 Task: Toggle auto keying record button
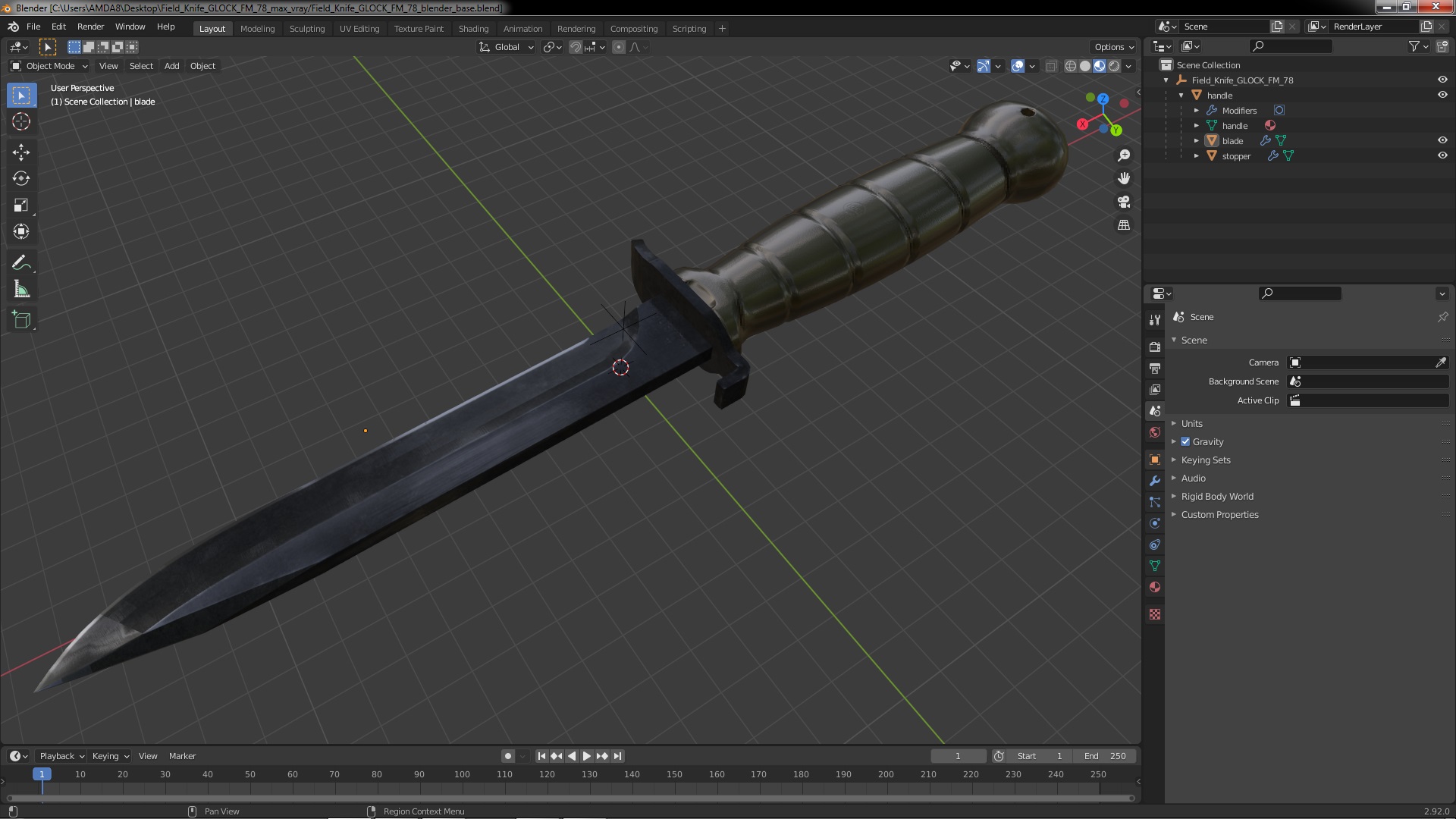click(508, 756)
